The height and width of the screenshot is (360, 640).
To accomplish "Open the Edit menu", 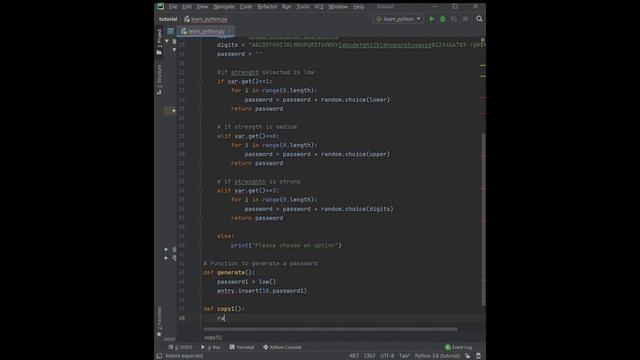I will coord(187,7).
